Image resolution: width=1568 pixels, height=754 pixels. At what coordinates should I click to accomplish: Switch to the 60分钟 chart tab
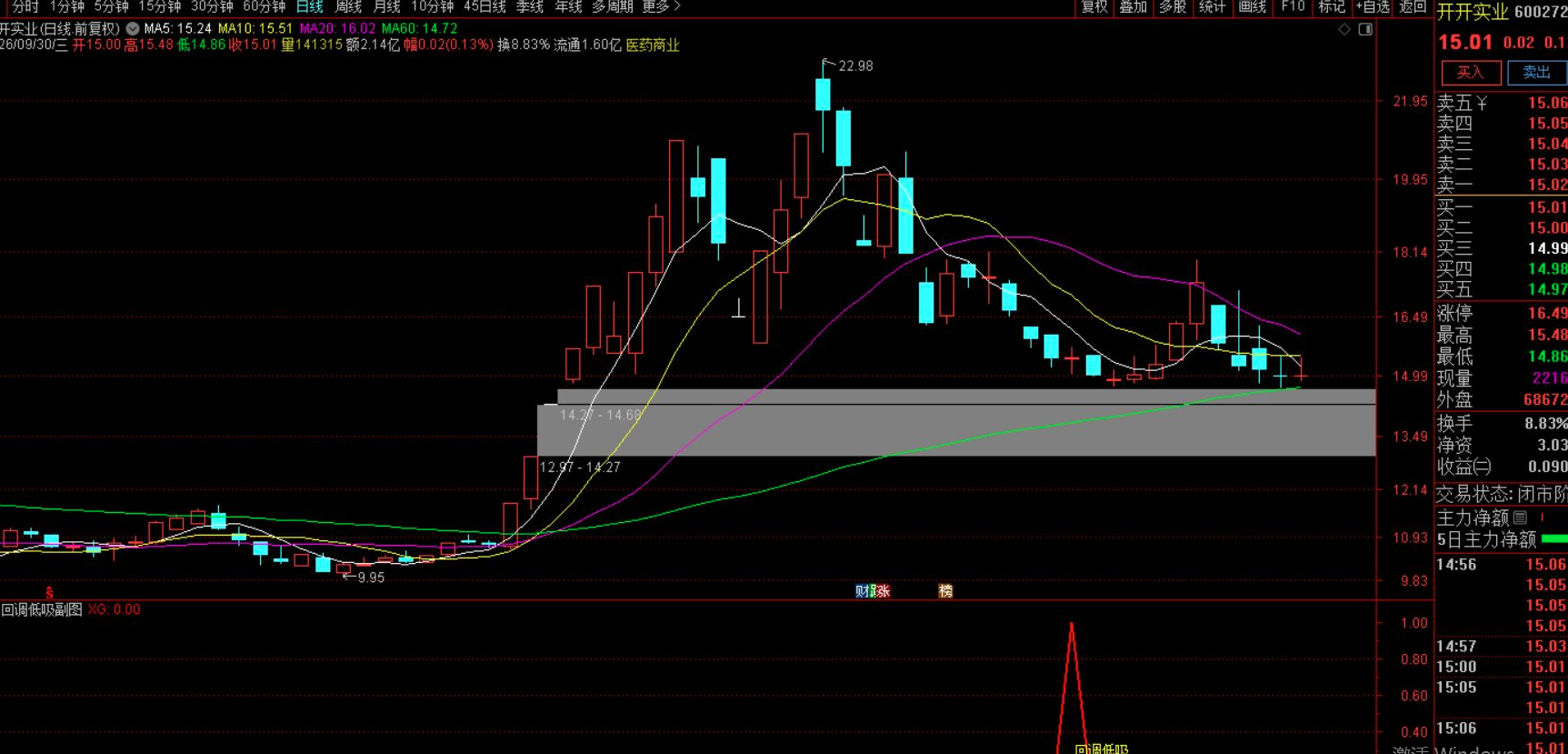(265, 6)
